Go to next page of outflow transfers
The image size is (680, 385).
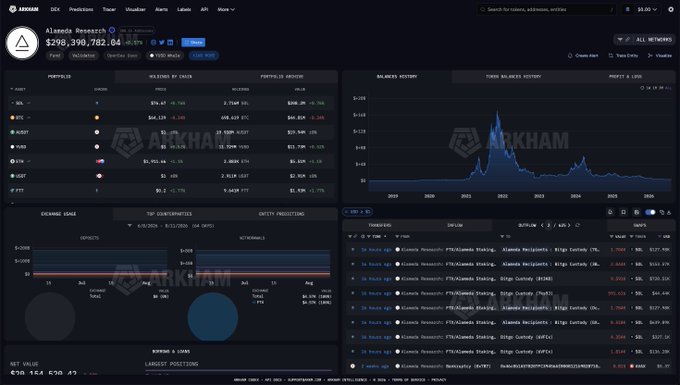click(569, 225)
